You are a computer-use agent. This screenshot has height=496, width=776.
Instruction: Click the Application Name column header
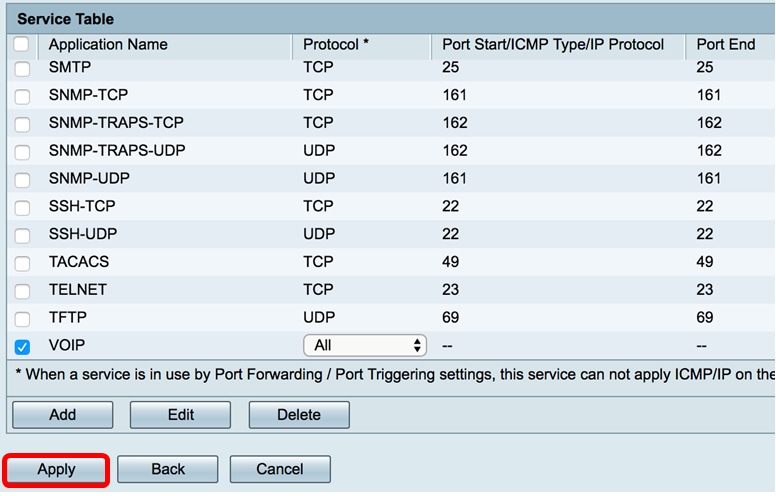point(108,45)
